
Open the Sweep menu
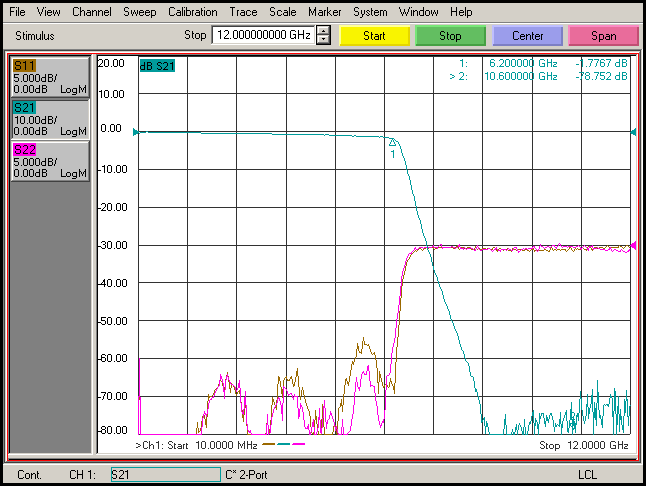coord(139,12)
